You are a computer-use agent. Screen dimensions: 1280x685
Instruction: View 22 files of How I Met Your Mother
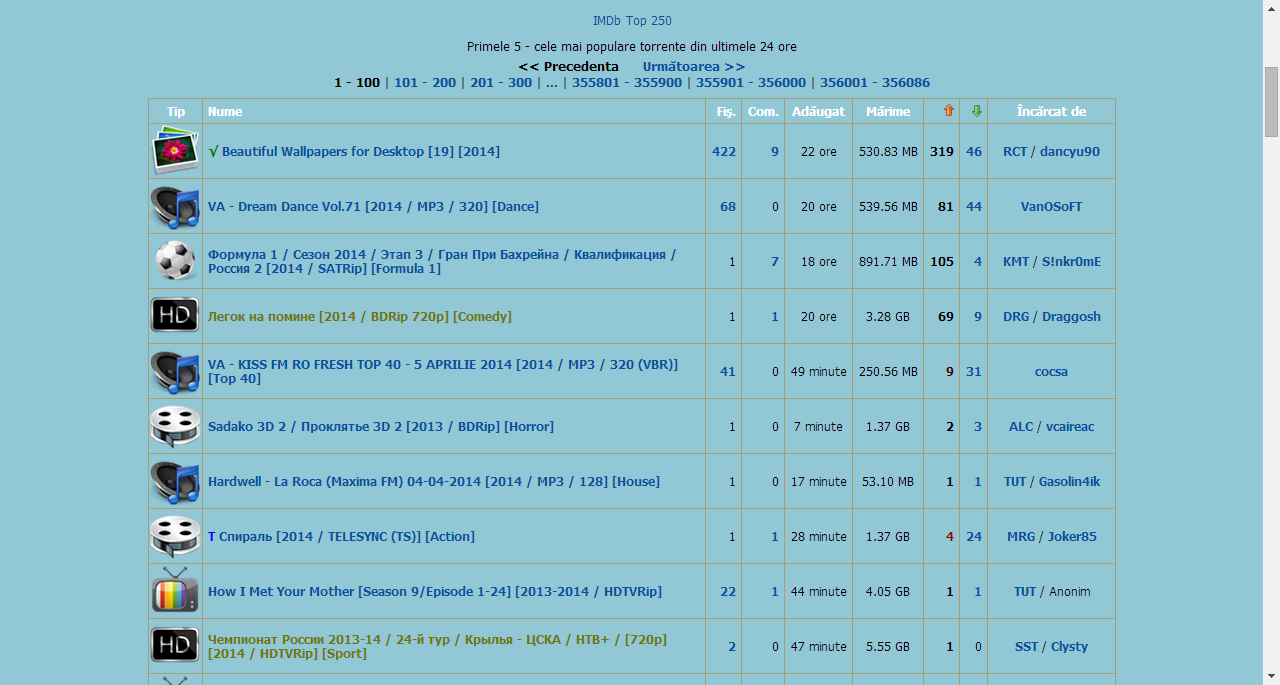coord(728,591)
